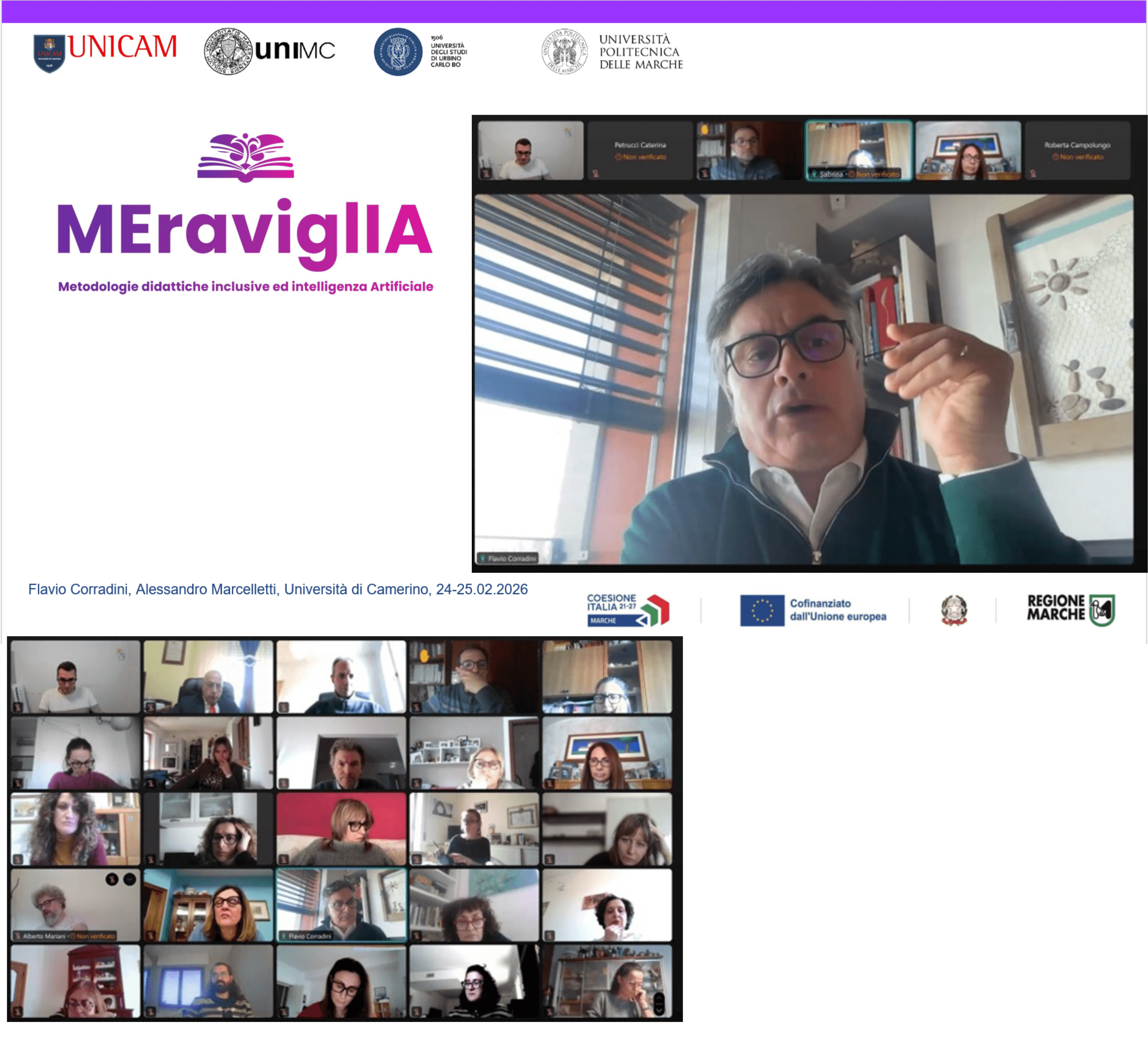Click the UNICAM university logo
This screenshot has height=1057, width=1148.
click(x=105, y=53)
